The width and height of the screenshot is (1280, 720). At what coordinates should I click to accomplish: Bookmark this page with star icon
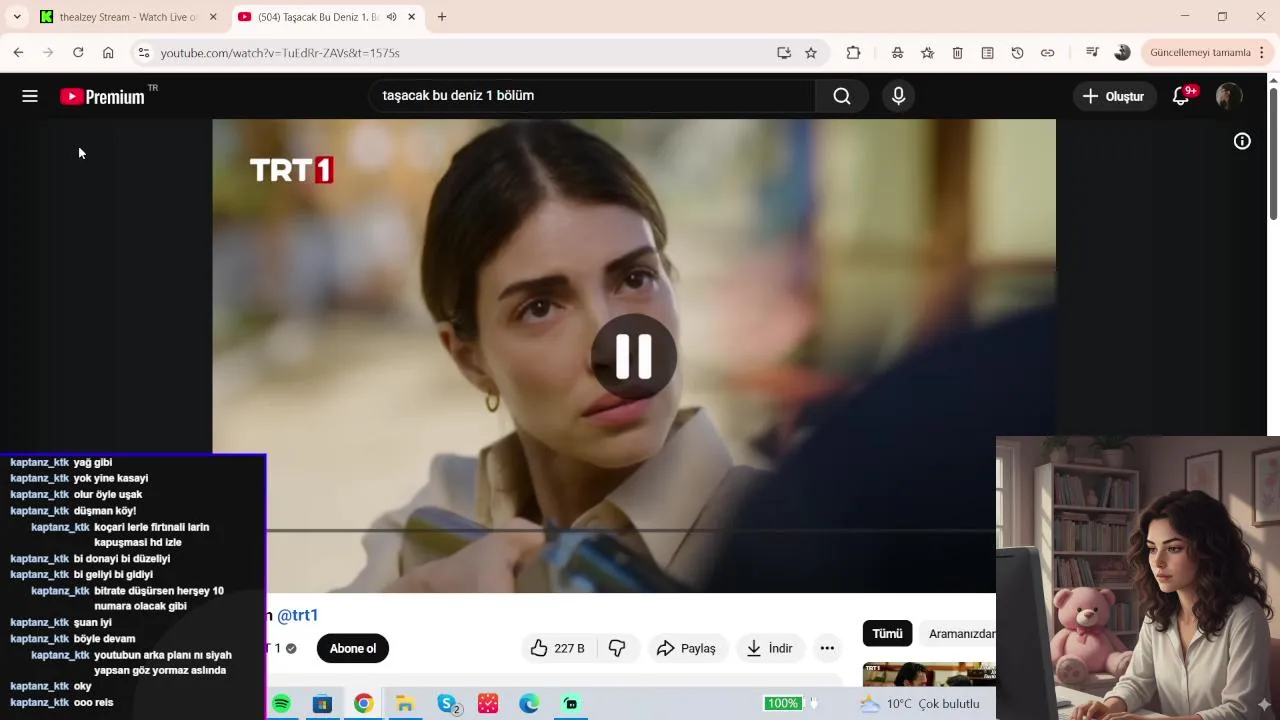811,53
